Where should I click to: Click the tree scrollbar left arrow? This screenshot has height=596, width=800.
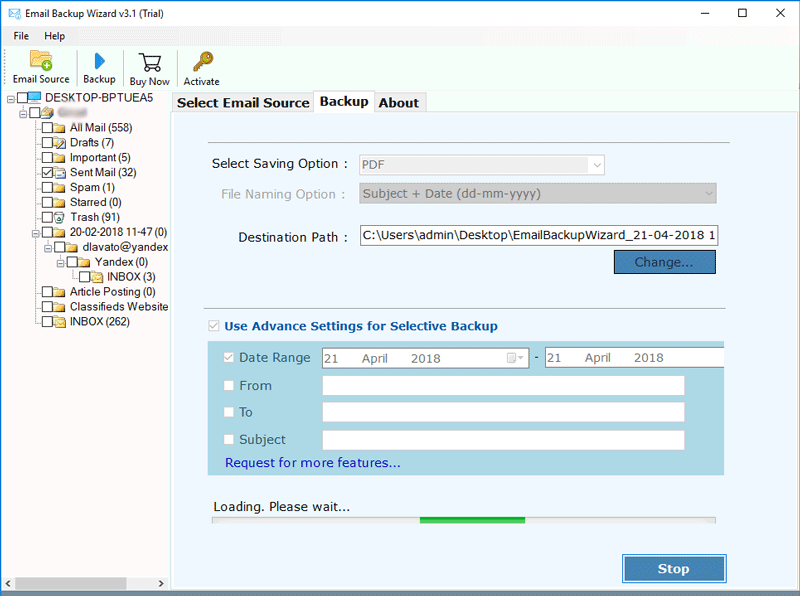coord(8,583)
